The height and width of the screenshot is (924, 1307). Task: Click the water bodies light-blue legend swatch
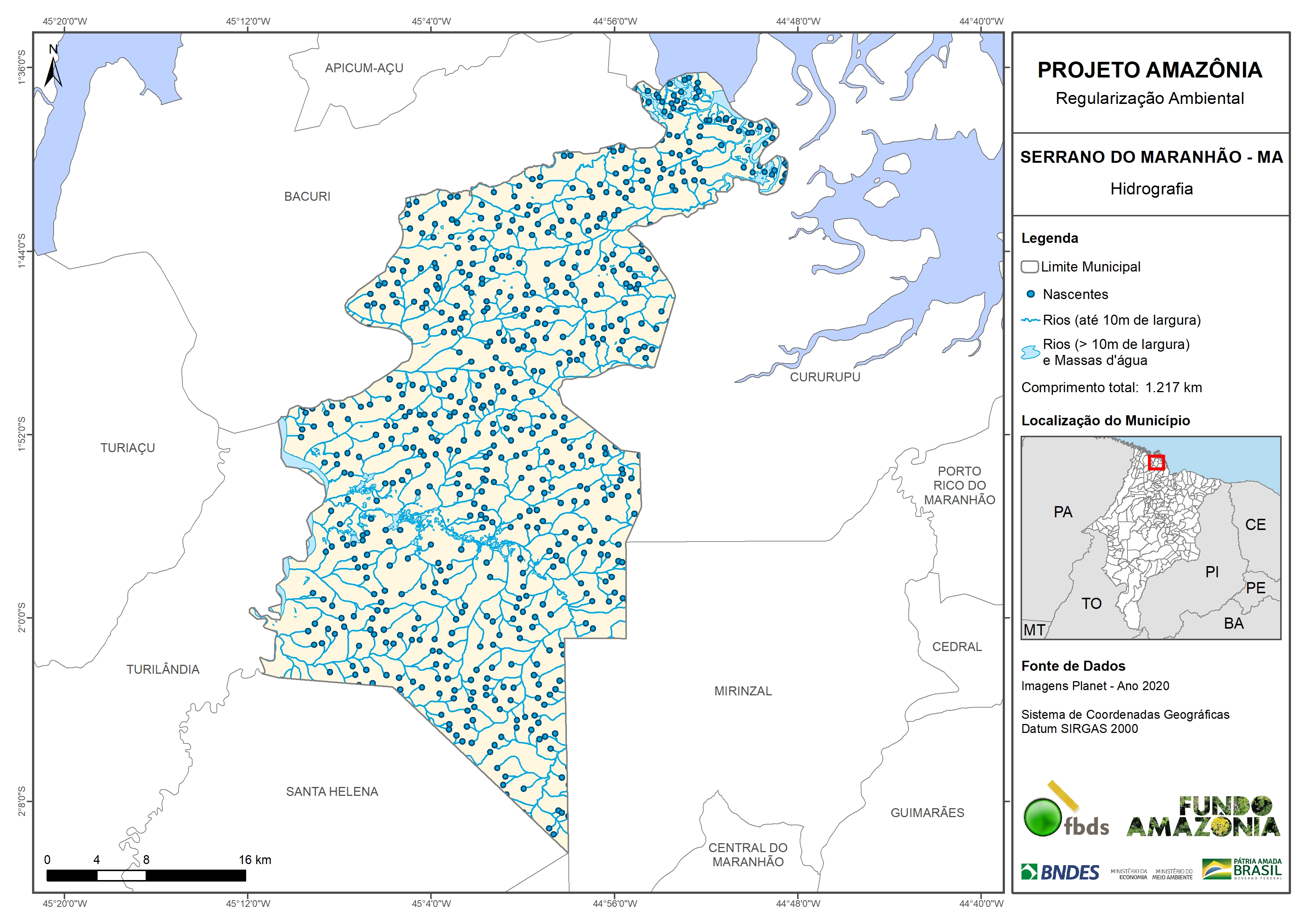click(1030, 352)
